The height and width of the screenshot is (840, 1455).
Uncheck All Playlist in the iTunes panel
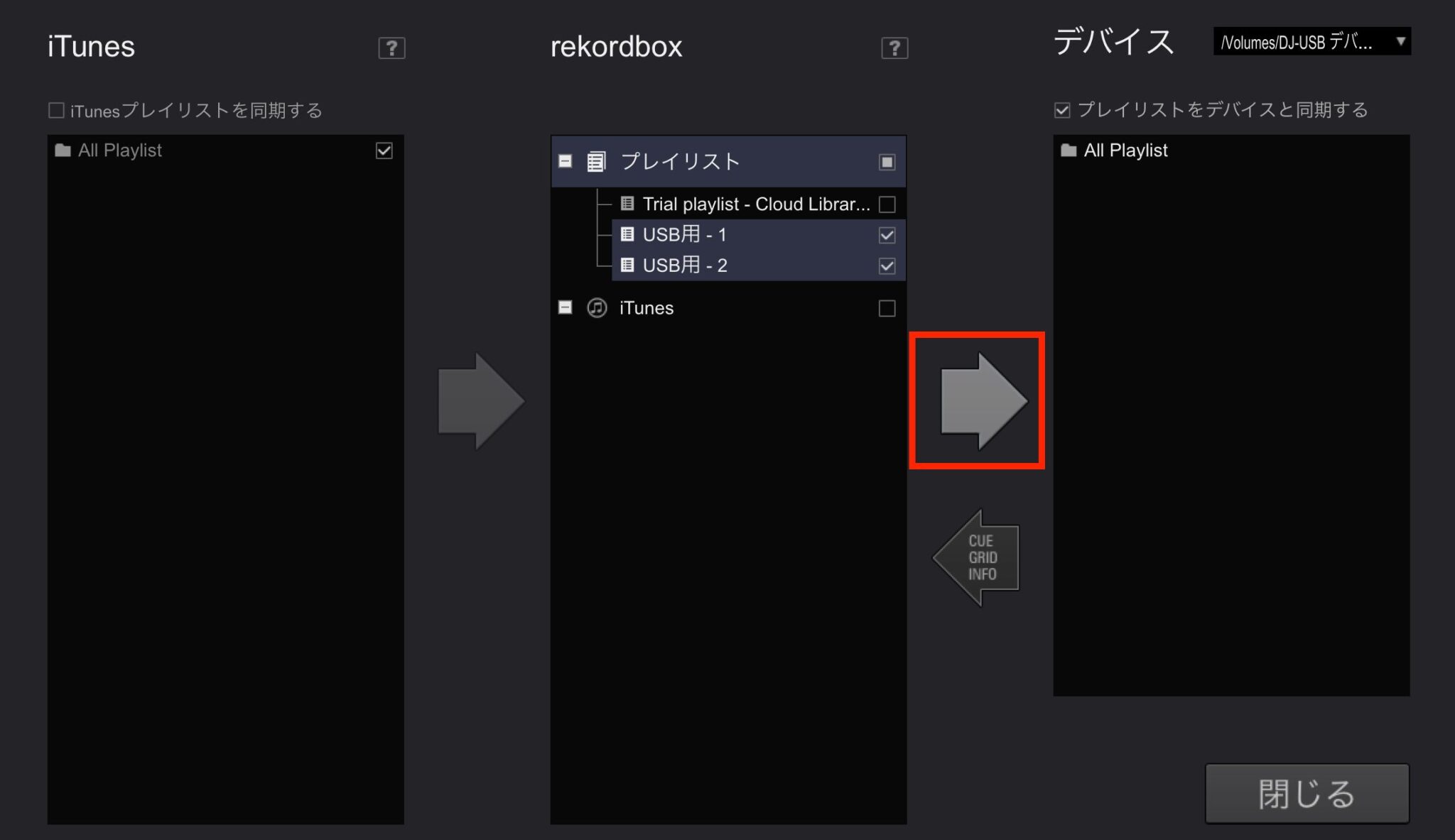tap(384, 150)
